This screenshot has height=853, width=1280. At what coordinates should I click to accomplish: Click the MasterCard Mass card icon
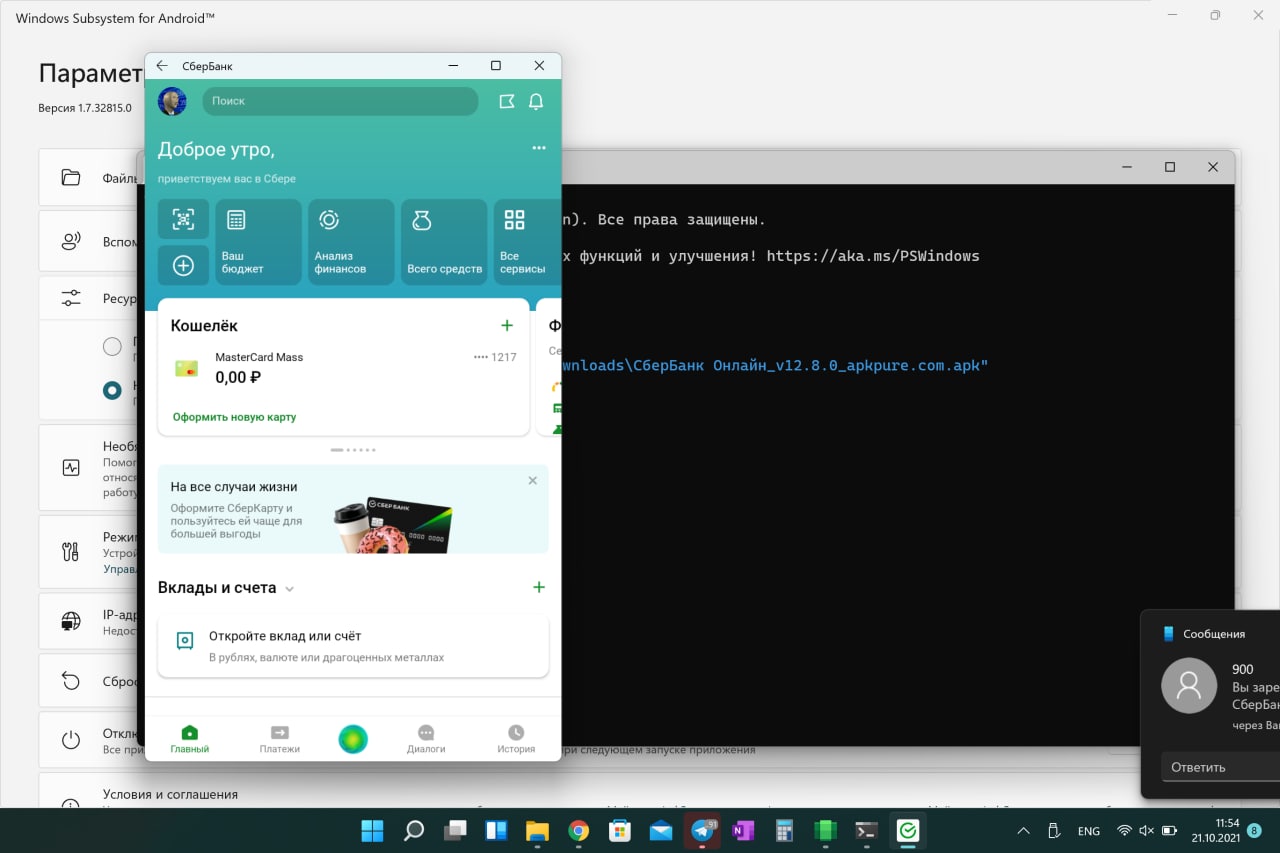pyautogui.click(x=186, y=368)
